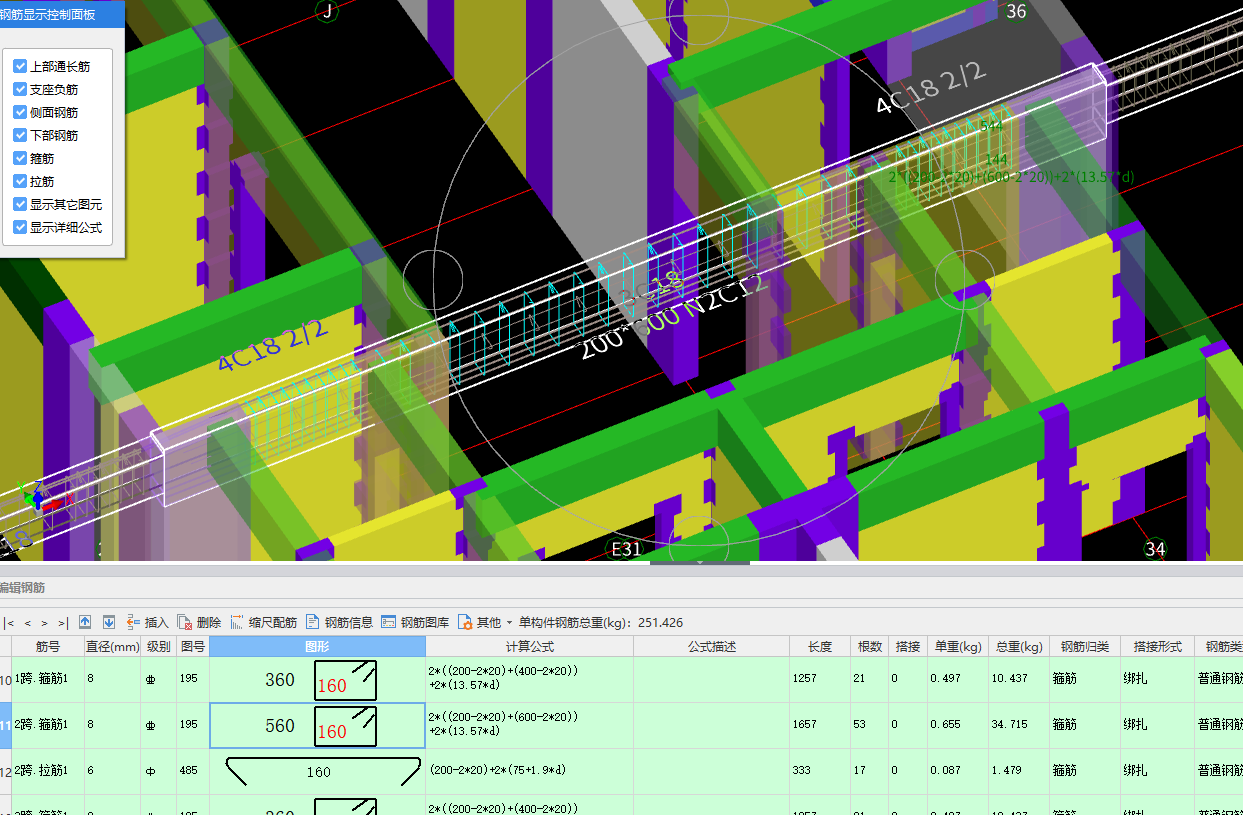
Task: Click the move row up icon
Action: point(85,622)
